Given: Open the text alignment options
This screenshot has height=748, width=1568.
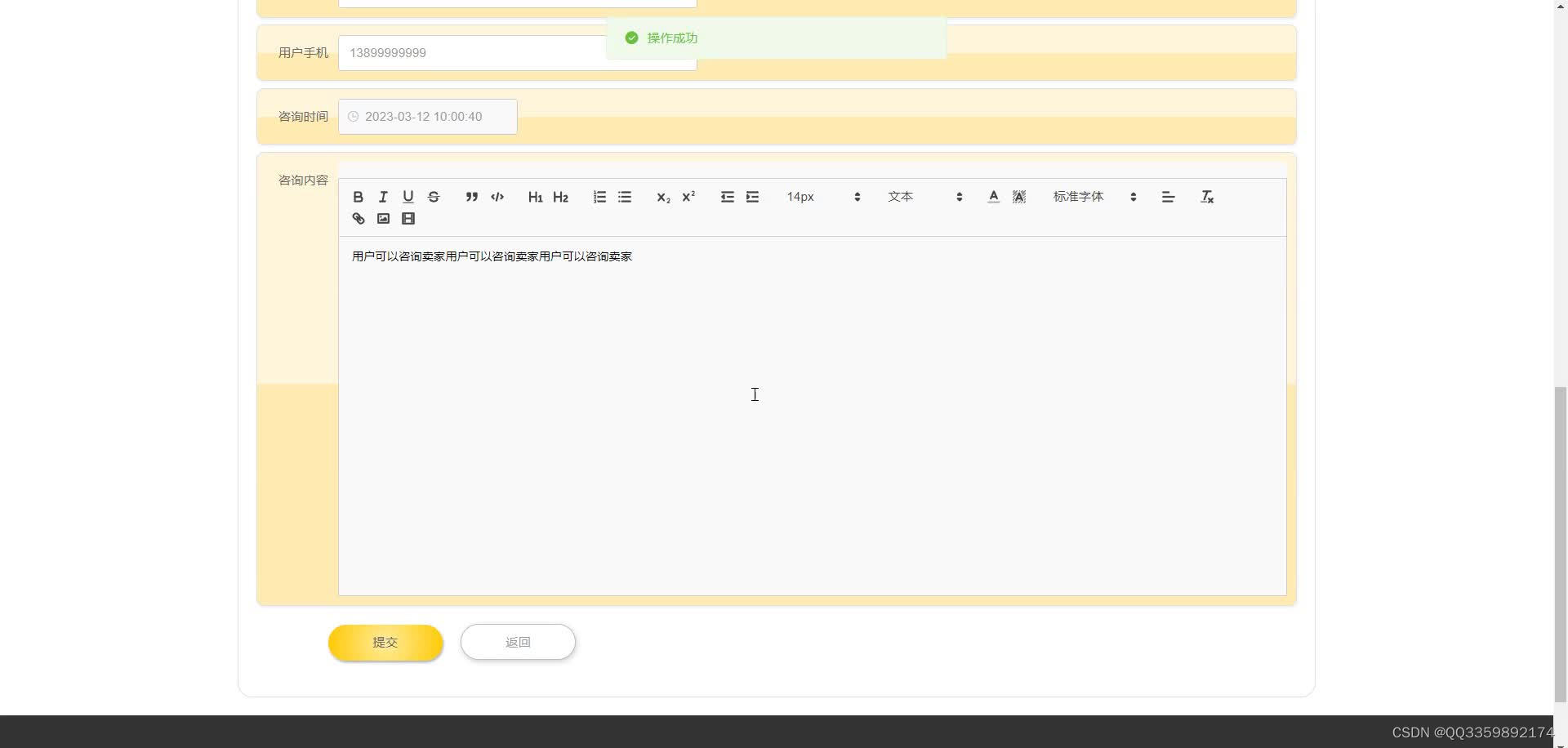Looking at the screenshot, I should tap(1168, 197).
